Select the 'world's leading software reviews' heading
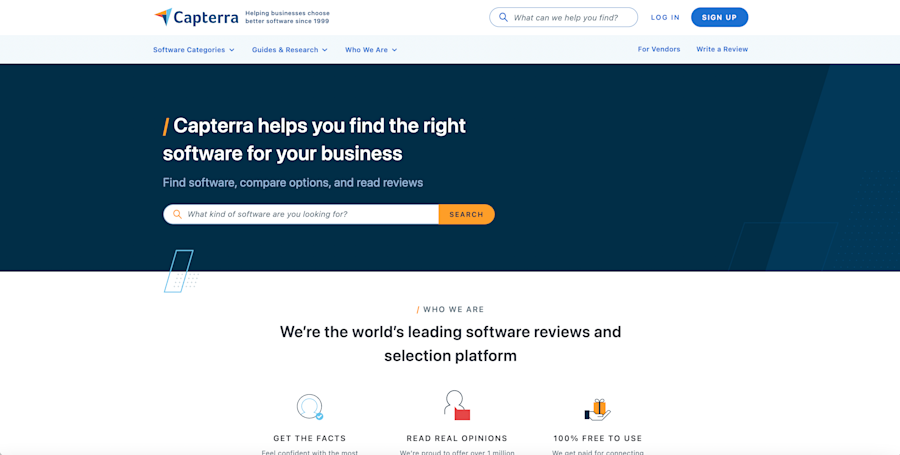 pyautogui.click(x=451, y=344)
